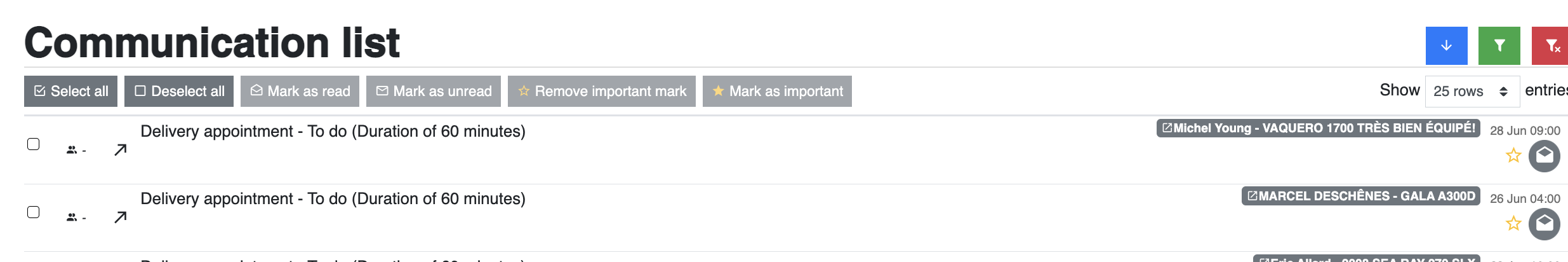The height and width of the screenshot is (262, 1568).
Task: Open the green filter button
Action: pyautogui.click(x=1499, y=46)
